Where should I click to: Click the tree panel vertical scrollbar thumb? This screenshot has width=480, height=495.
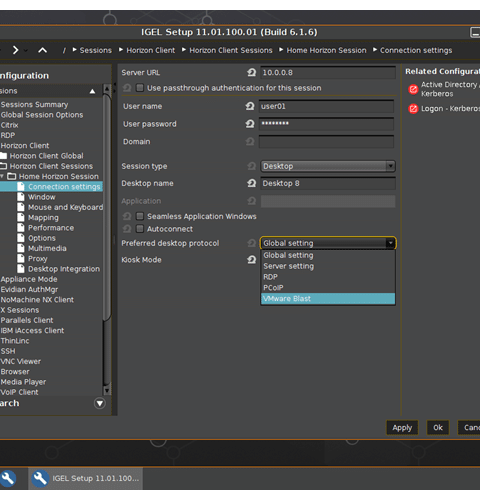(x=107, y=207)
